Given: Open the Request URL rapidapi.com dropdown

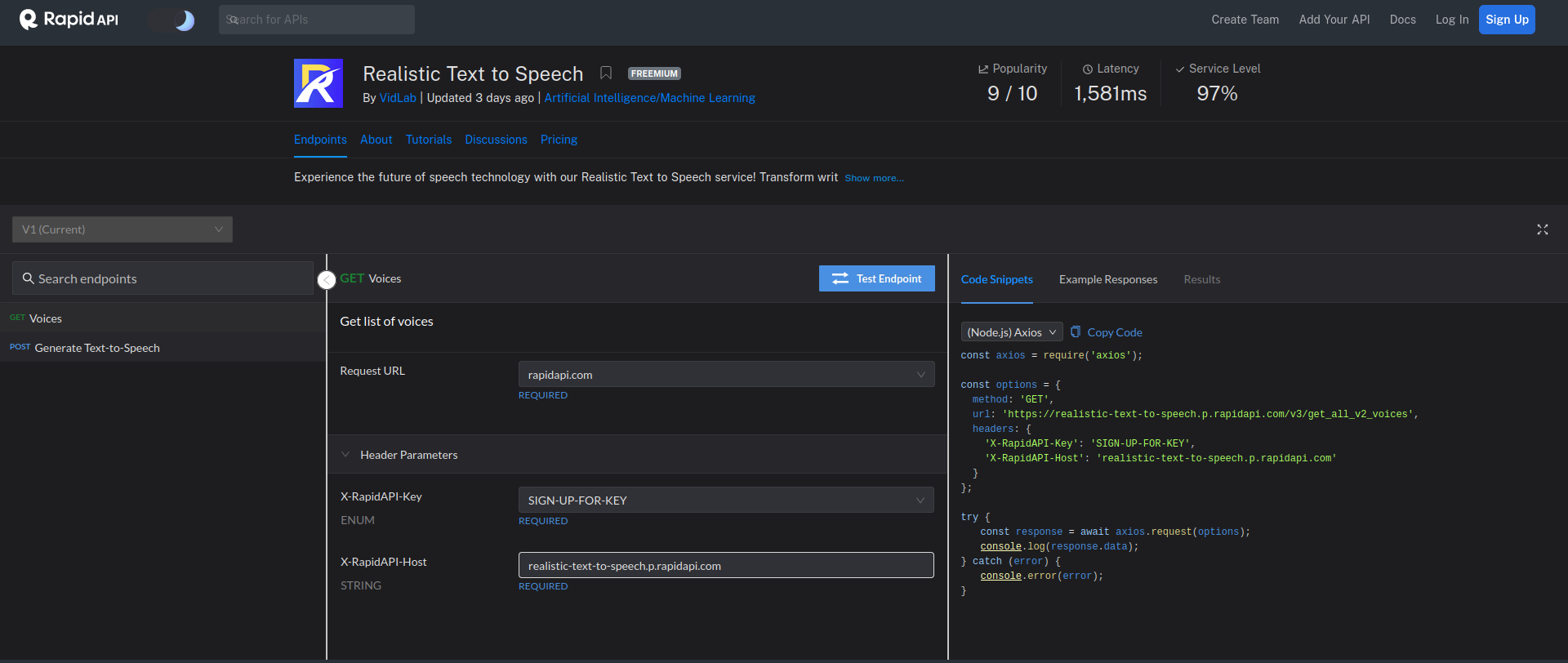Looking at the screenshot, I should 726,375.
